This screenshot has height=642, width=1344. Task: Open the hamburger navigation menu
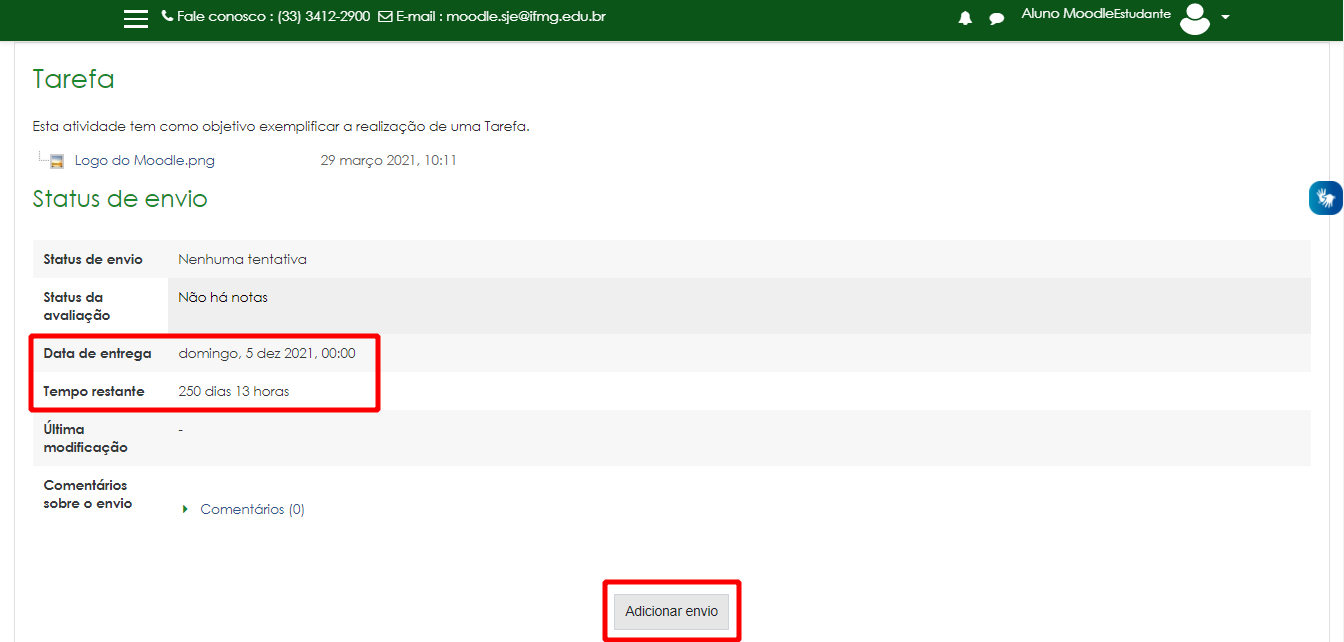[136, 17]
